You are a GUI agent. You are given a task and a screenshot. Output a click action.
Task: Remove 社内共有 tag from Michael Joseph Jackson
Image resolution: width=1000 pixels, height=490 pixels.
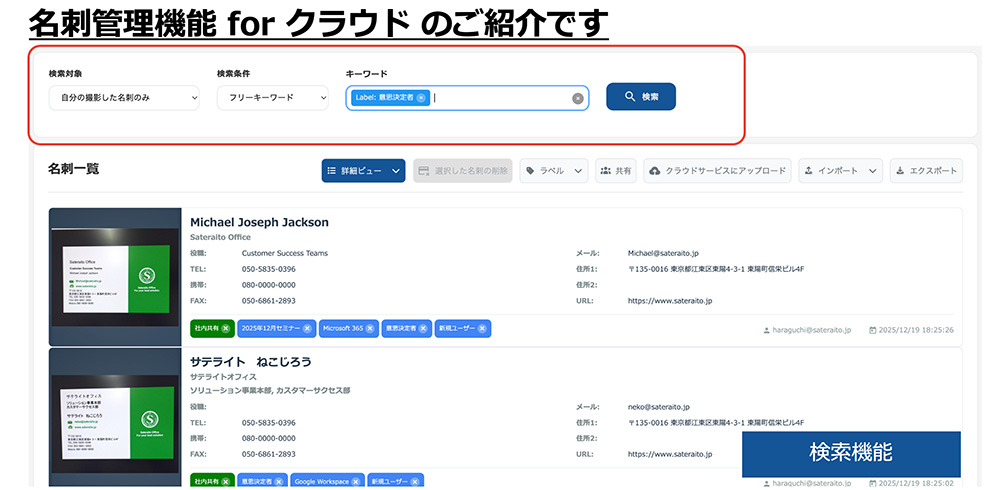(226, 328)
